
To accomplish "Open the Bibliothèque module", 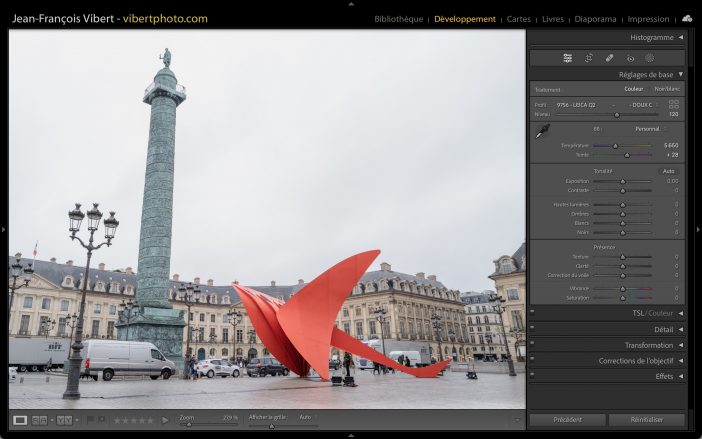I will [x=398, y=19].
